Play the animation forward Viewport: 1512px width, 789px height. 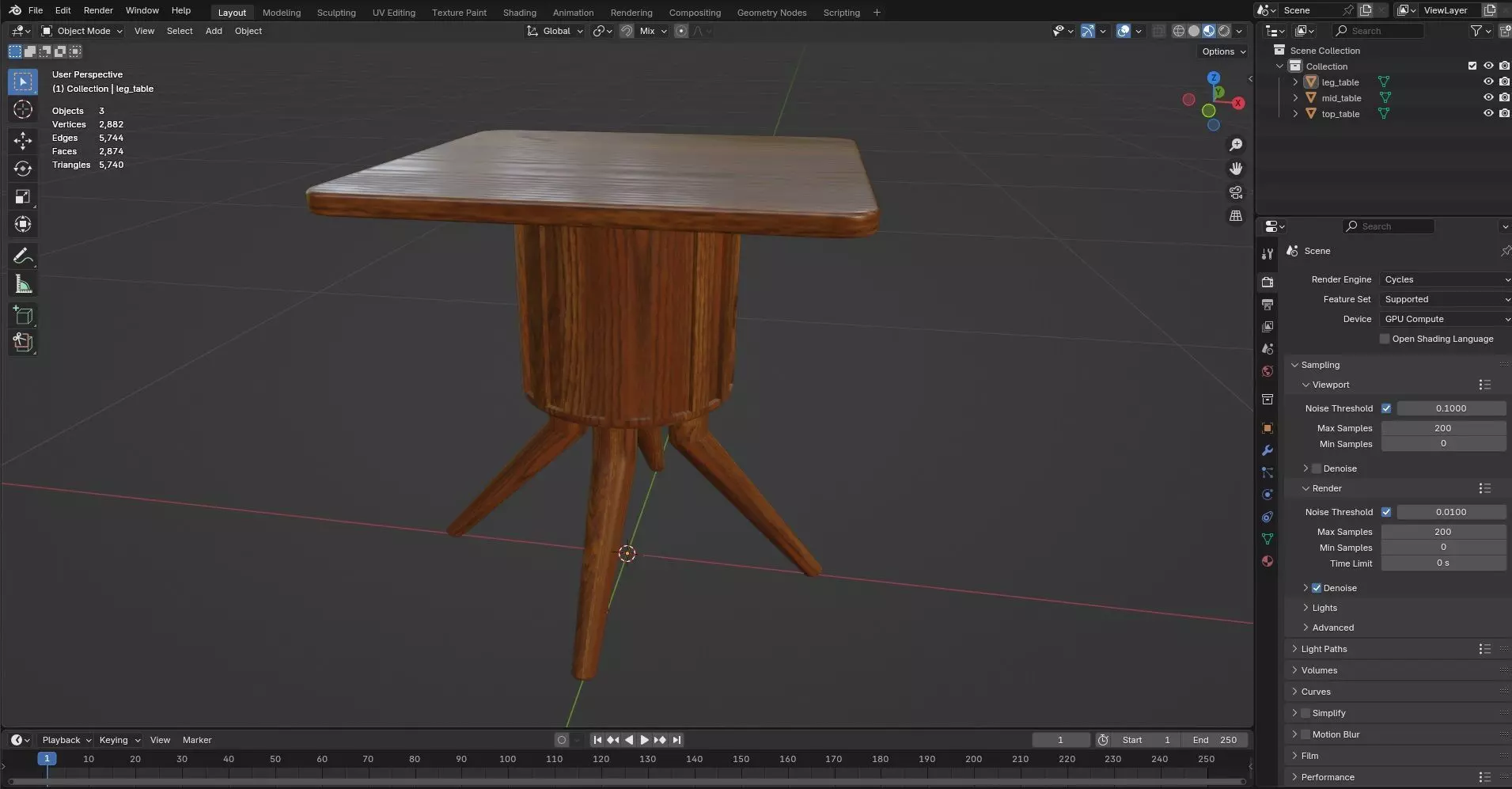click(644, 740)
